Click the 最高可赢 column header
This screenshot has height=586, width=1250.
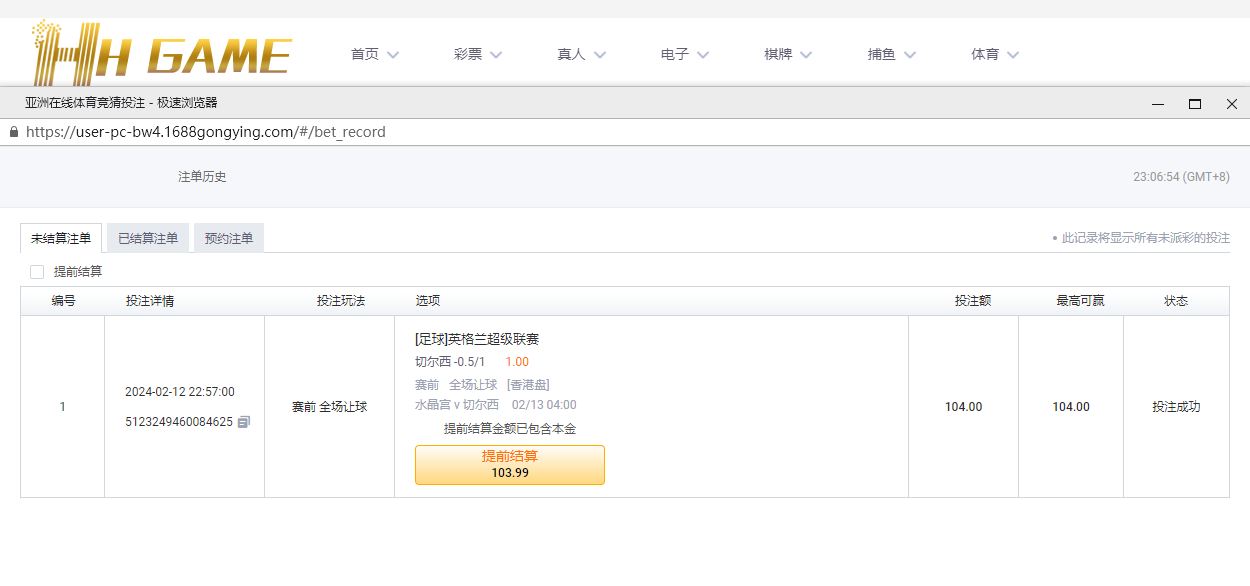click(1080, 301)
